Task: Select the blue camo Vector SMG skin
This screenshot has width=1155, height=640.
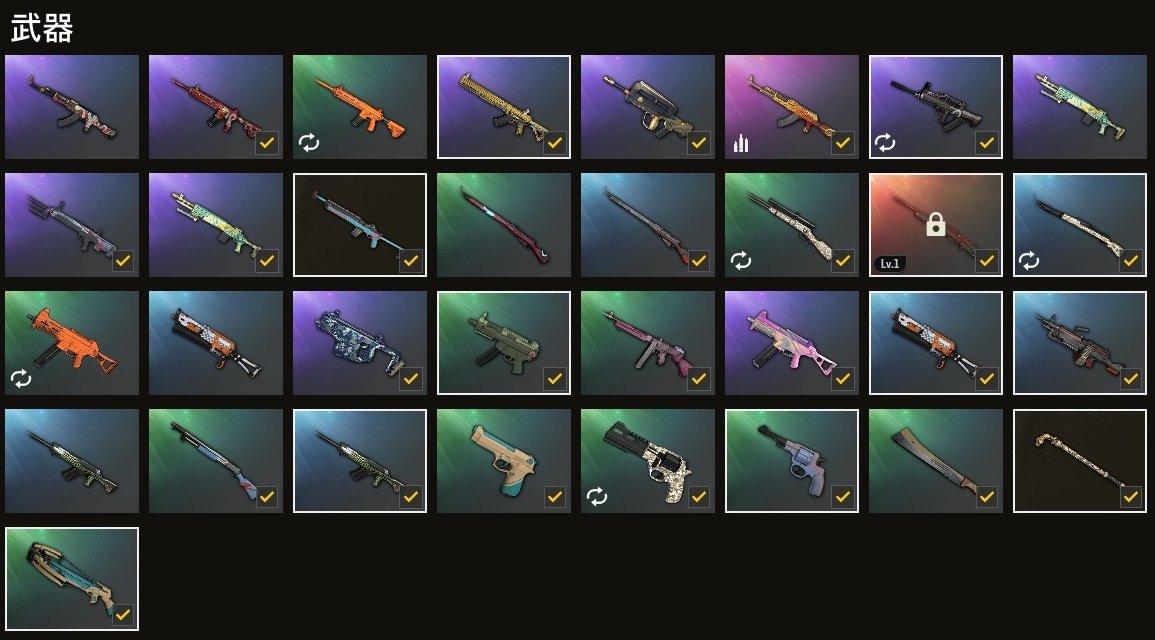Action: click(359, 343)
